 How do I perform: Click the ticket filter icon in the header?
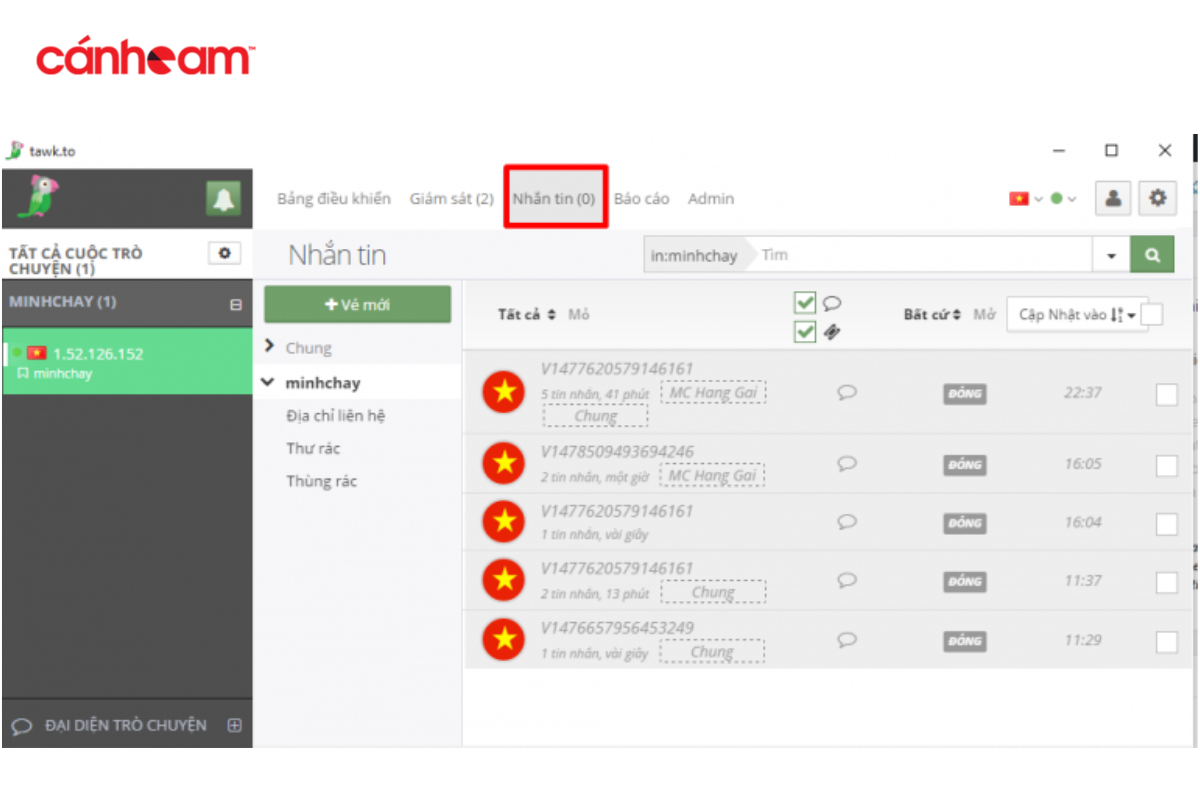(x=831, y=332)
